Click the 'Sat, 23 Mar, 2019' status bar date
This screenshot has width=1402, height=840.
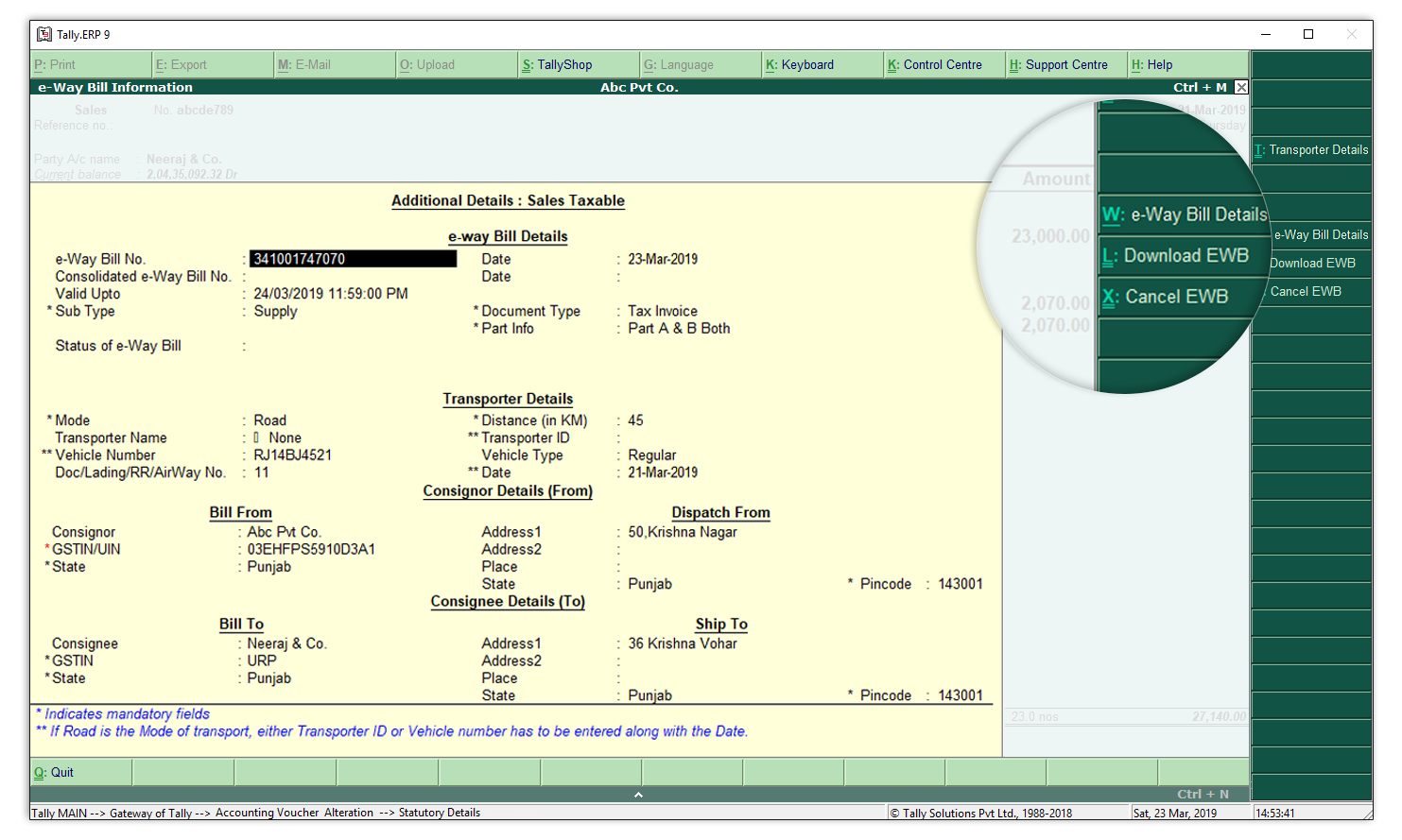pyautogui.click(x=1175, y=814)
